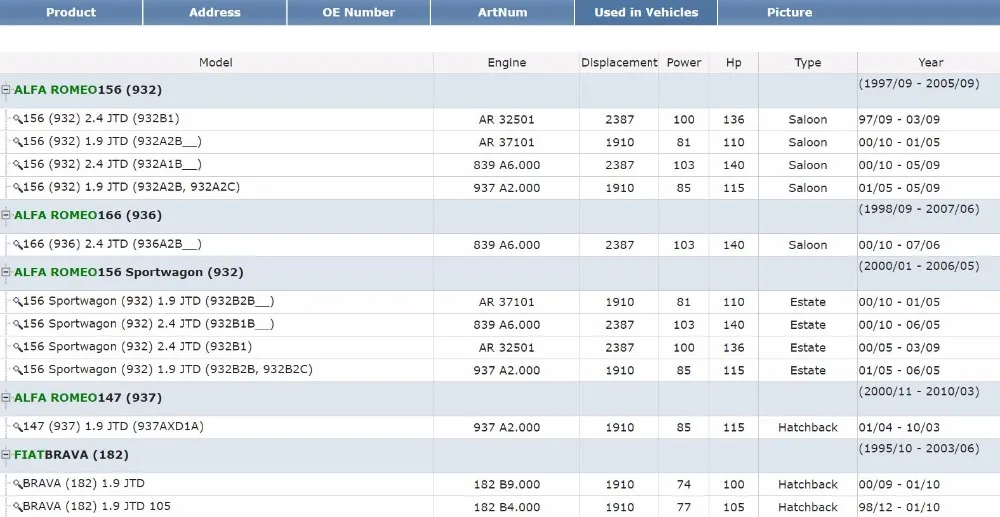Select year value 98/12 - 01/10
Image resolution: width=1000 pixels, height=517 pixels.
899,507
